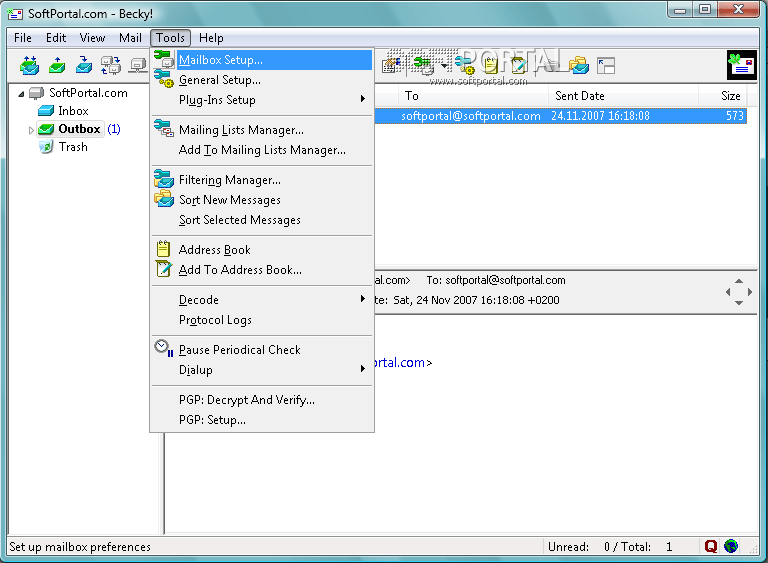Click the blue email link in message body

[x=400, y=363]
